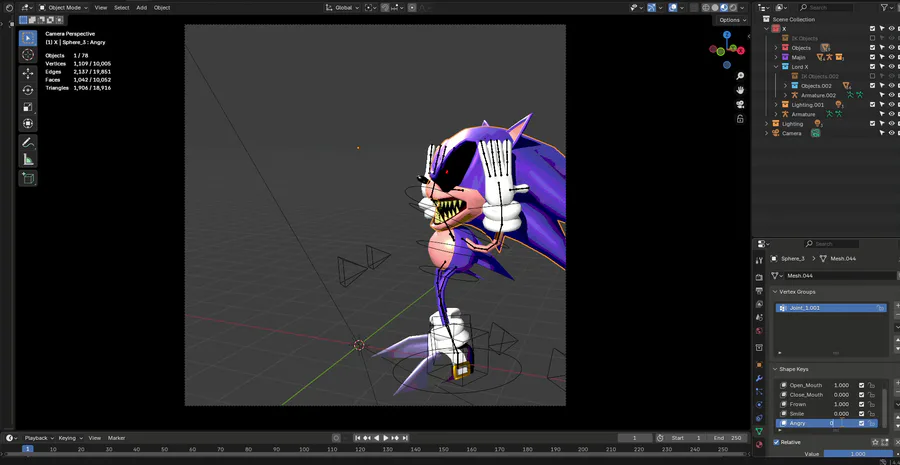Open the timeline Marker menu
This screenshot has height=465, width=900.
pyautogui.click(x=117, y=438)
